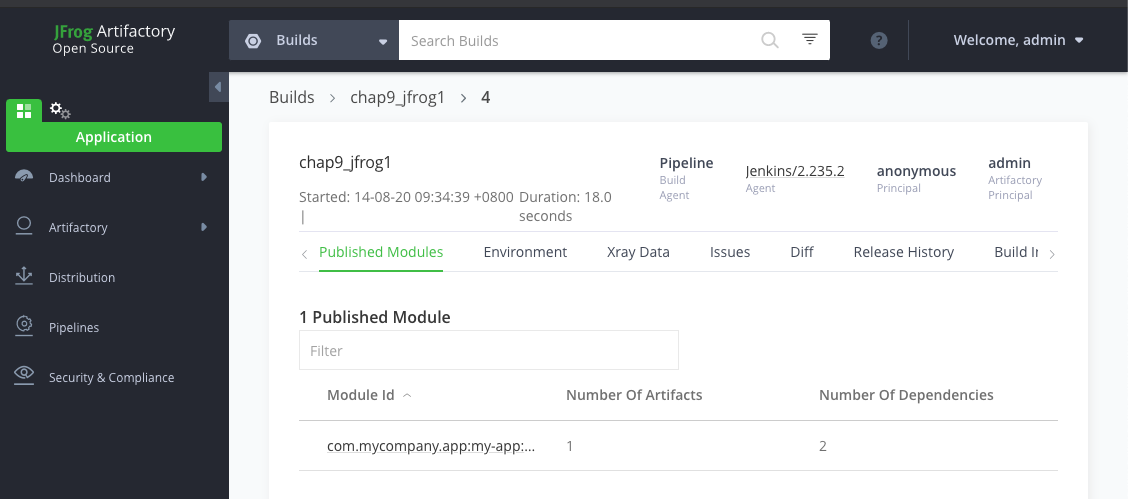The width and height of the screenshot is (1128, 499).
Task: Sort by Module Id column header
Action: pyautogui.click(x=360, y=395)
